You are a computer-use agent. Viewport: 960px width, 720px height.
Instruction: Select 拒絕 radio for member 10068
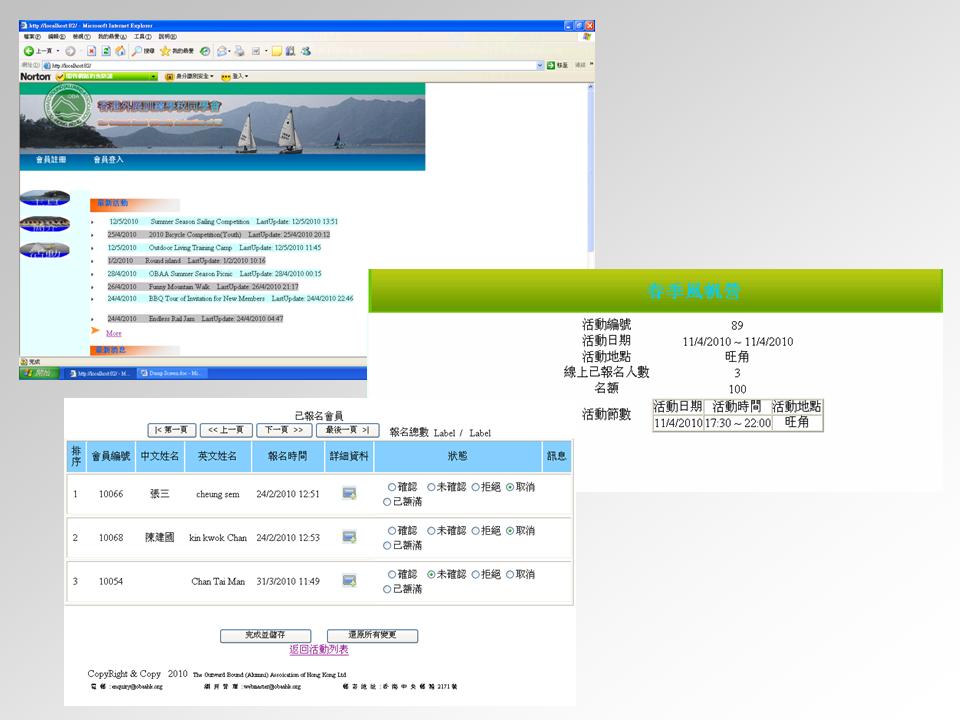click(477, 531)
